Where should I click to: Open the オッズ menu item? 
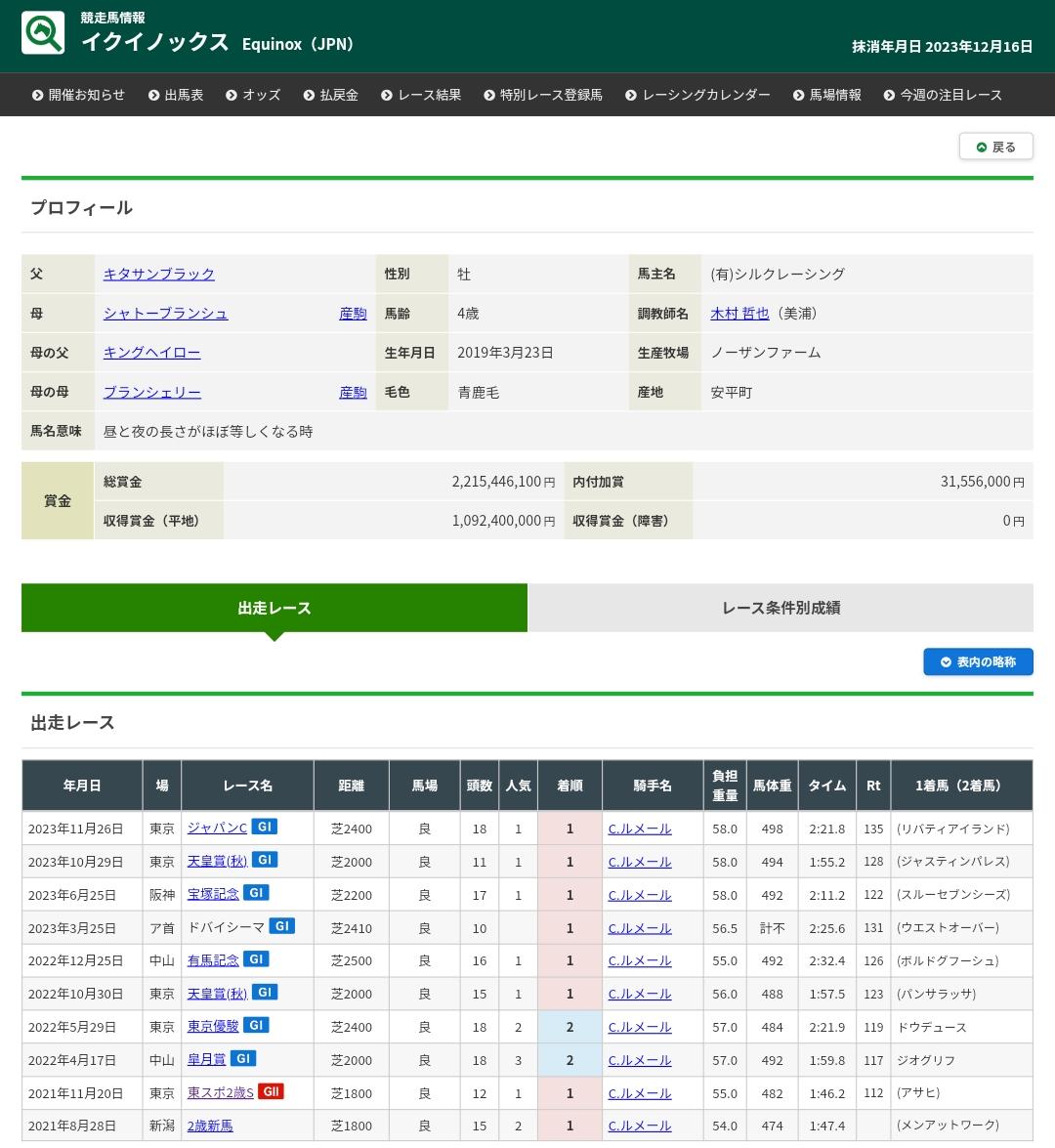point(253,95)
